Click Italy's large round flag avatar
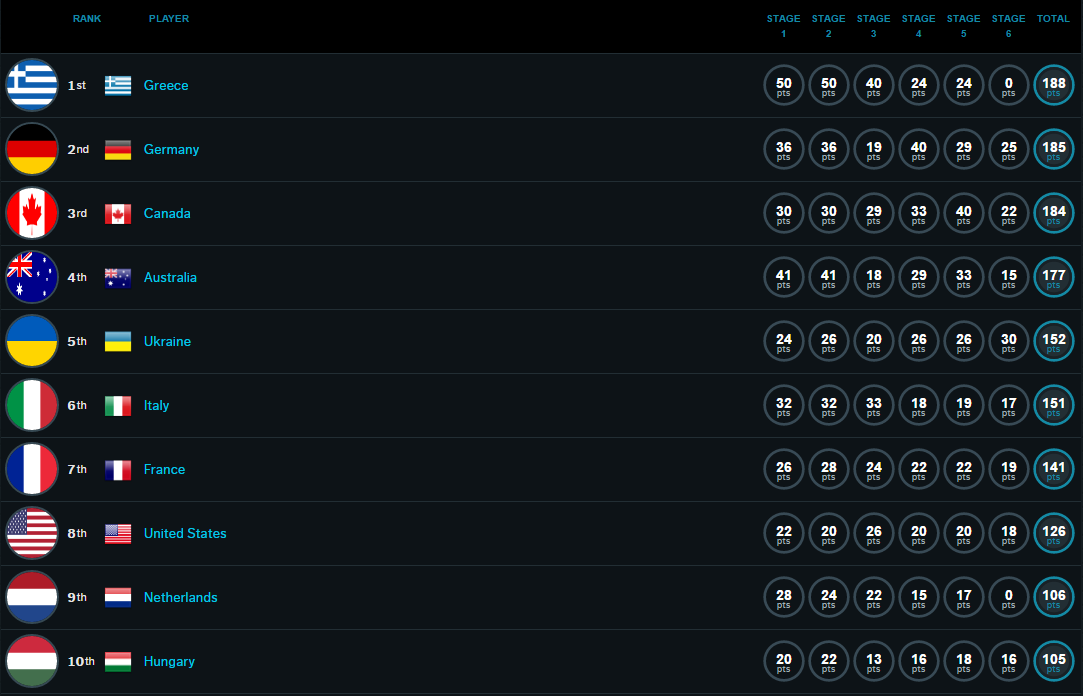The image size is (1083, 696). tap(32, 405)
